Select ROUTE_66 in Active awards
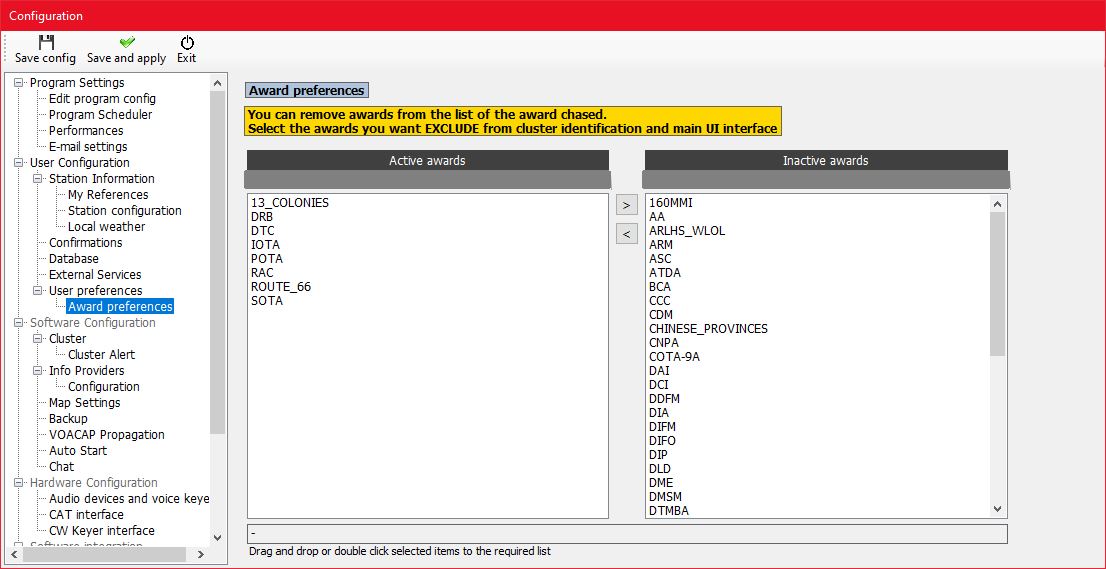 pos(281,286)
